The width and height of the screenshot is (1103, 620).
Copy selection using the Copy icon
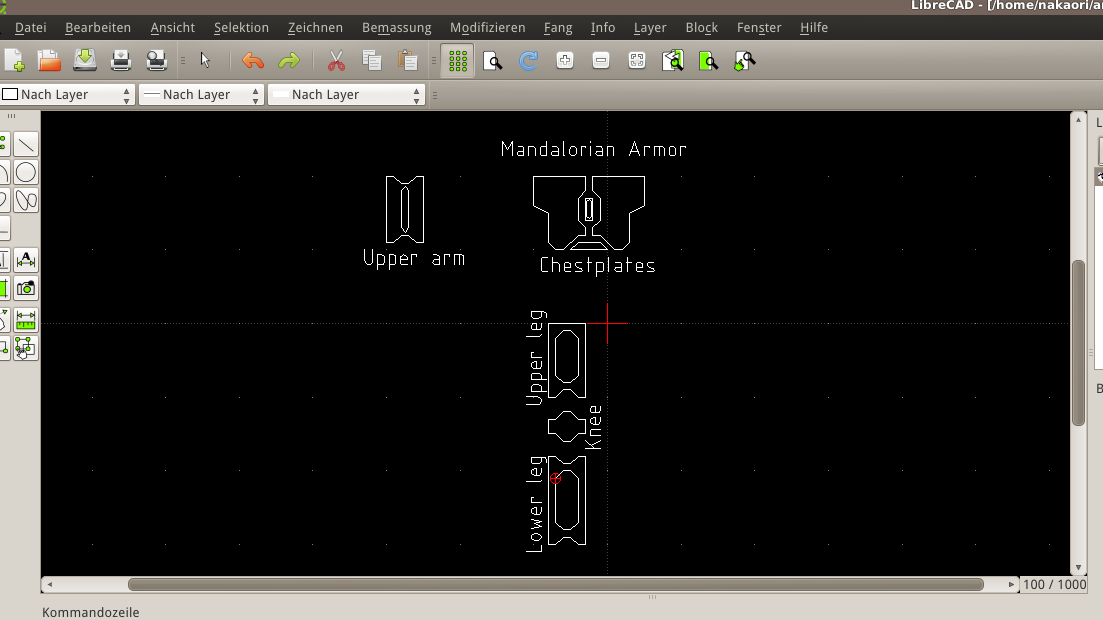tap(371, 61)
